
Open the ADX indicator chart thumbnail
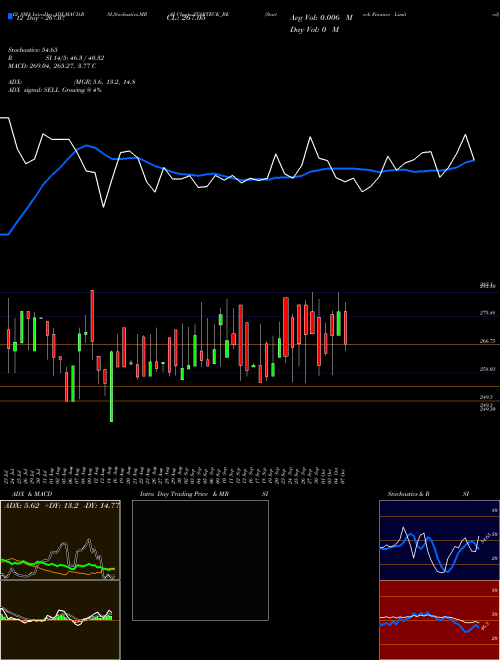point(60,540)
